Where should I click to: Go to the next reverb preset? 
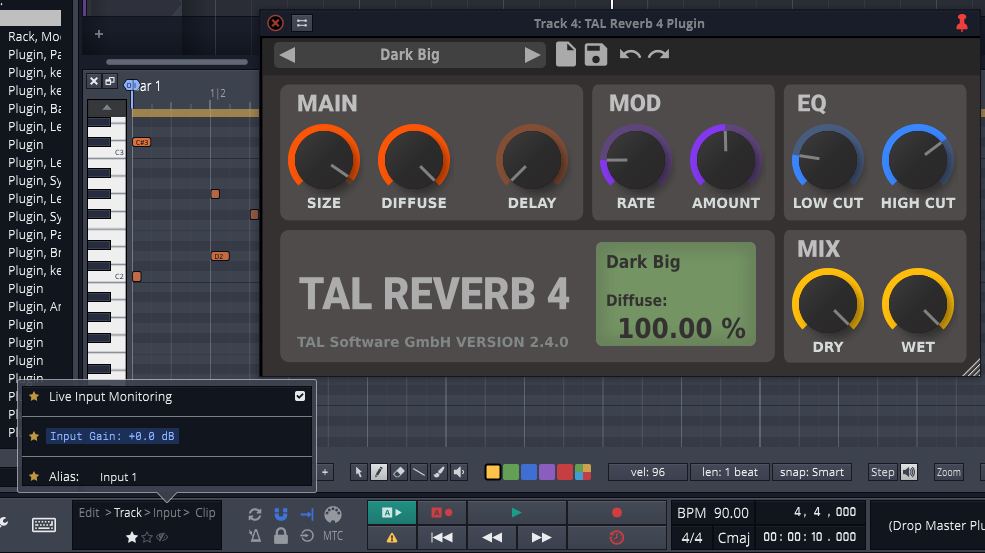(532, 55)
